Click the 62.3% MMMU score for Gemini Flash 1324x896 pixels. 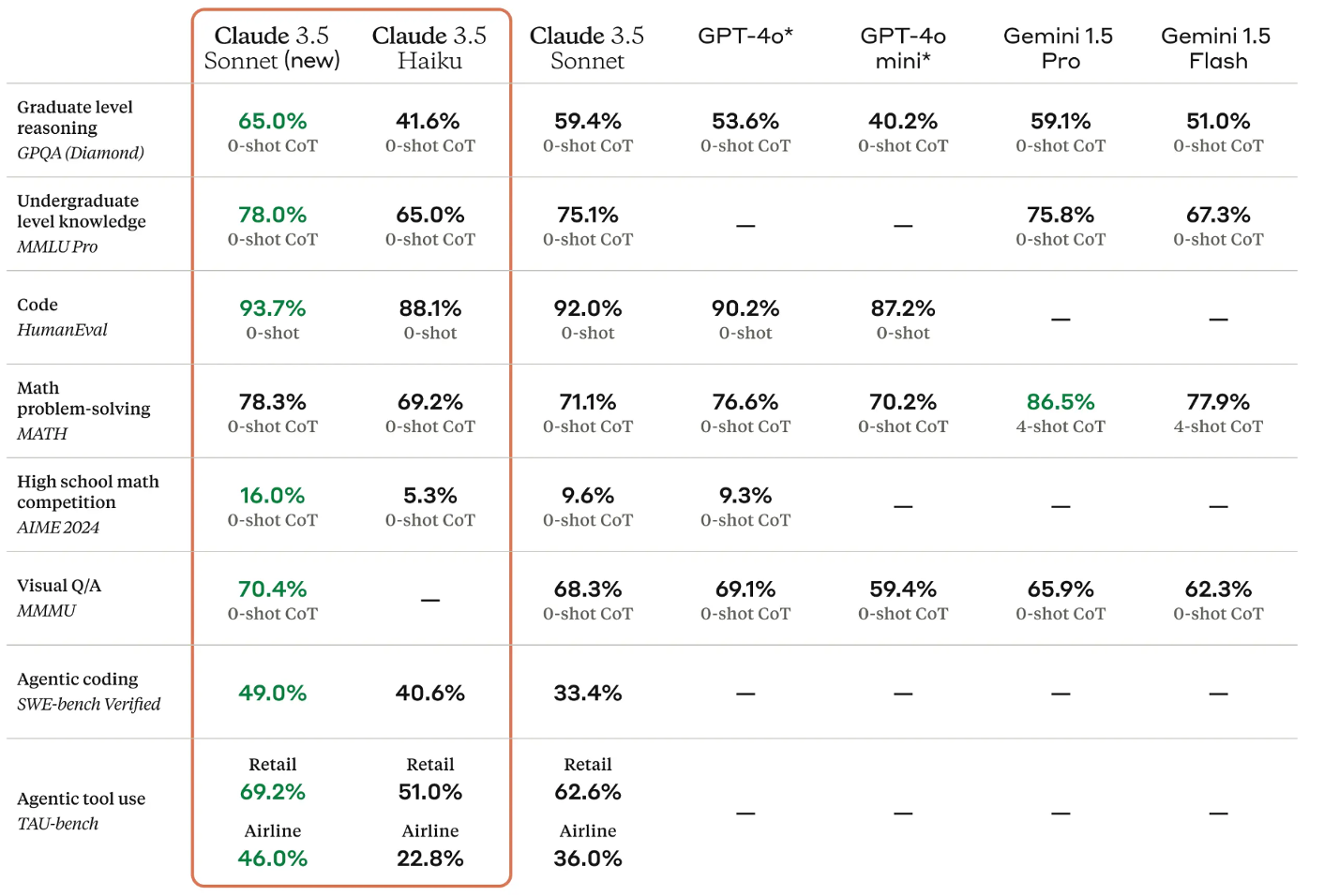tap(1218, 590)
